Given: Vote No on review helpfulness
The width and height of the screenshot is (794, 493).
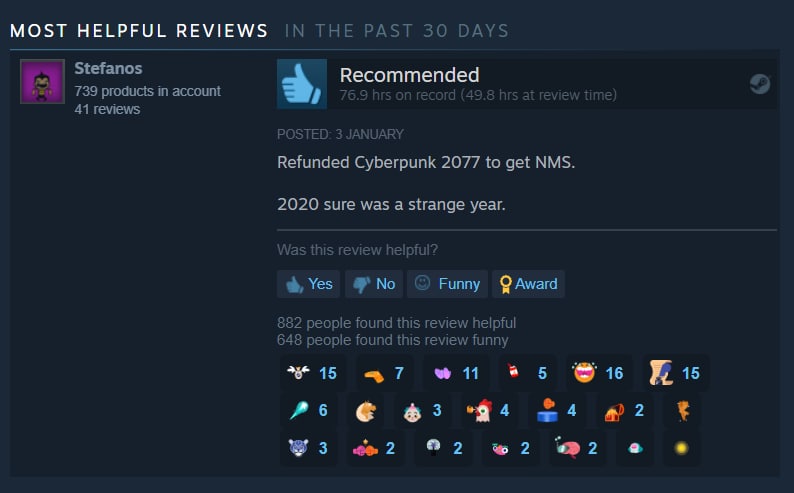Looking at the screenshot, I should click(x=374, y=284).
